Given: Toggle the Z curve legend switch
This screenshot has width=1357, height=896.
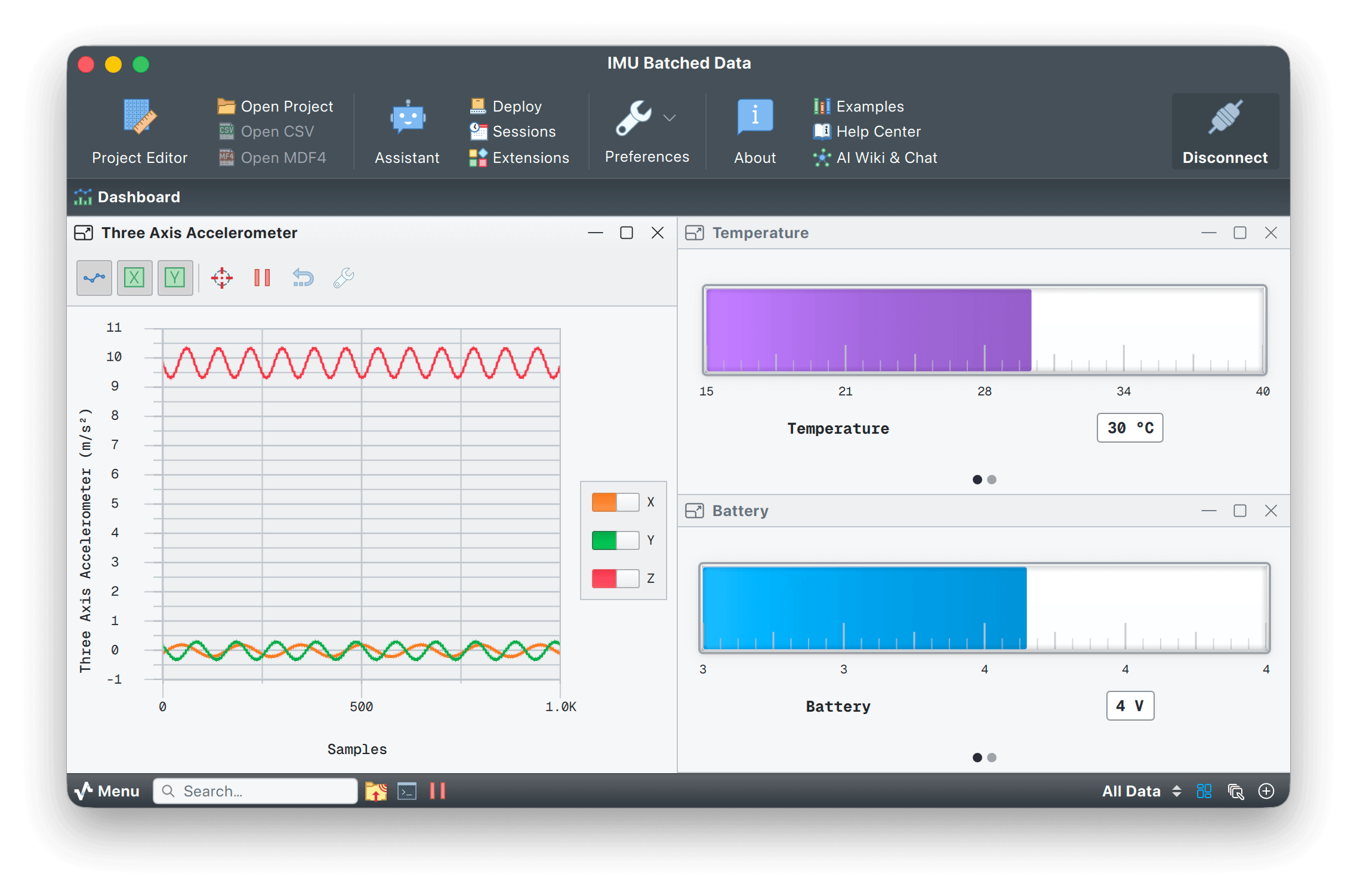Looking at the screenshot, I should click(615, 579).
